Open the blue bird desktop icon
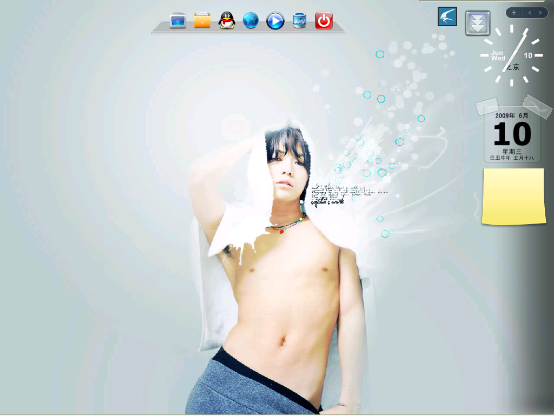The width and height of the screenshot is (555, 416). tap(447, 17)
